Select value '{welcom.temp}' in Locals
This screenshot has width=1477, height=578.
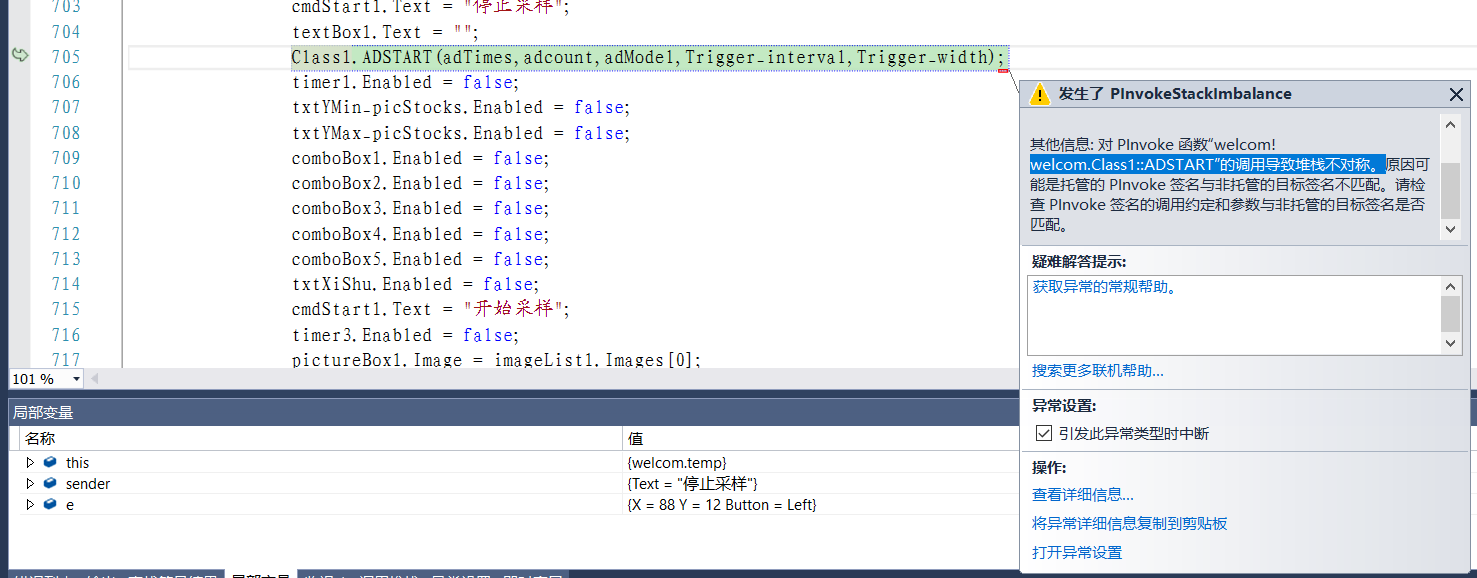click(677, 462)
